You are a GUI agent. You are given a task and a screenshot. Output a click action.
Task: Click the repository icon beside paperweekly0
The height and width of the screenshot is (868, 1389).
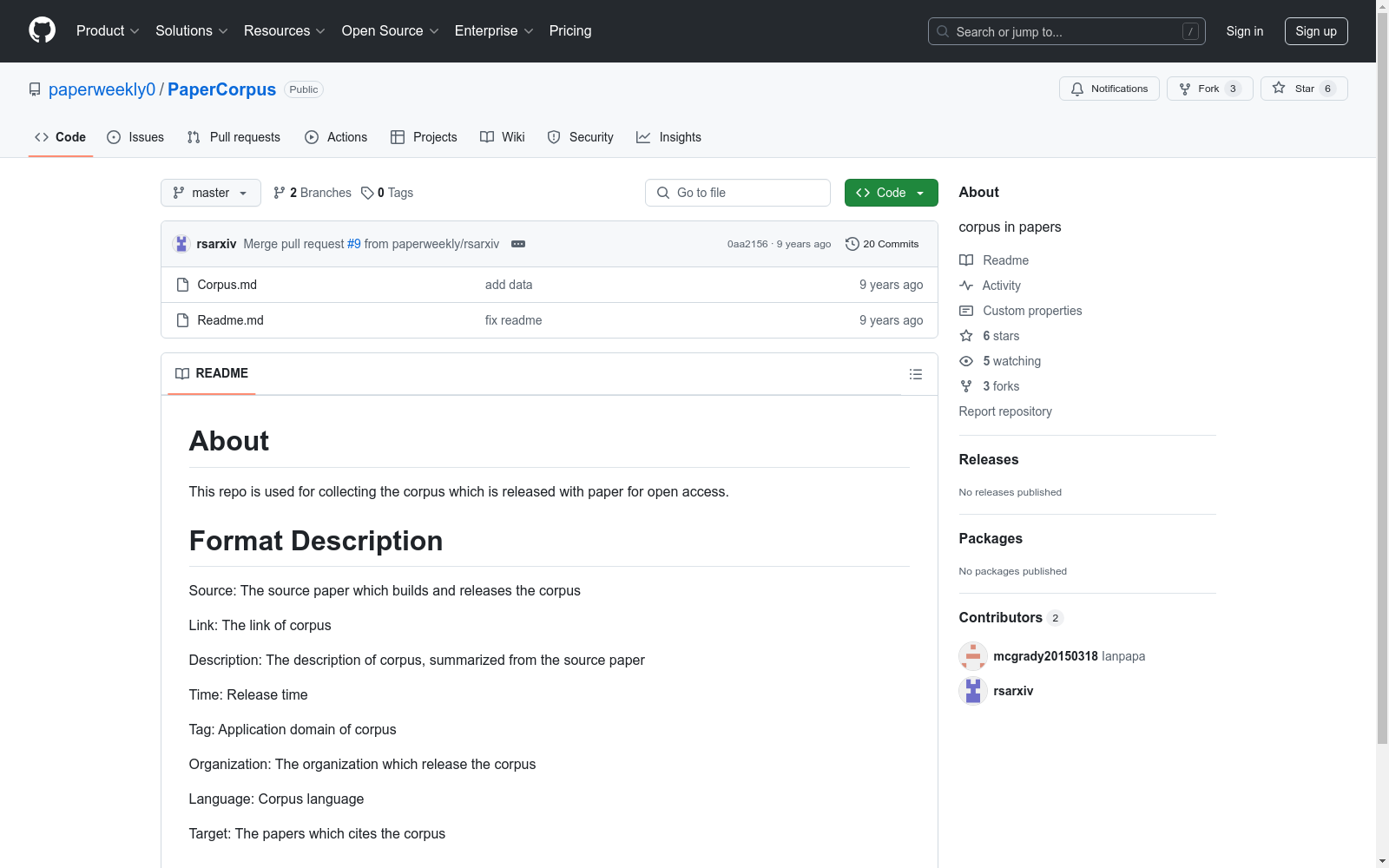point(35,89)
